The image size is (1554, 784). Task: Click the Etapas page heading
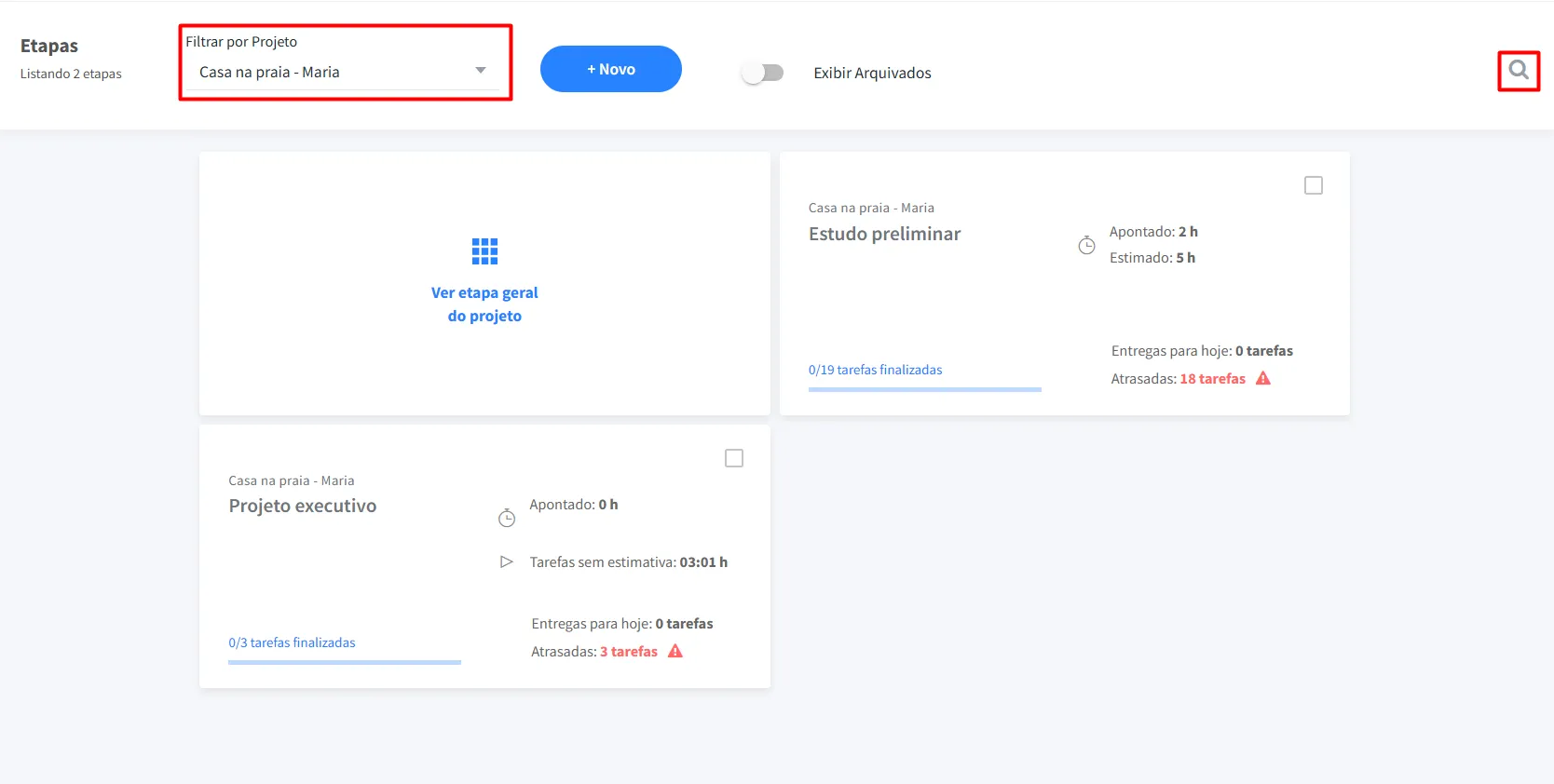(x=49, y=46)
